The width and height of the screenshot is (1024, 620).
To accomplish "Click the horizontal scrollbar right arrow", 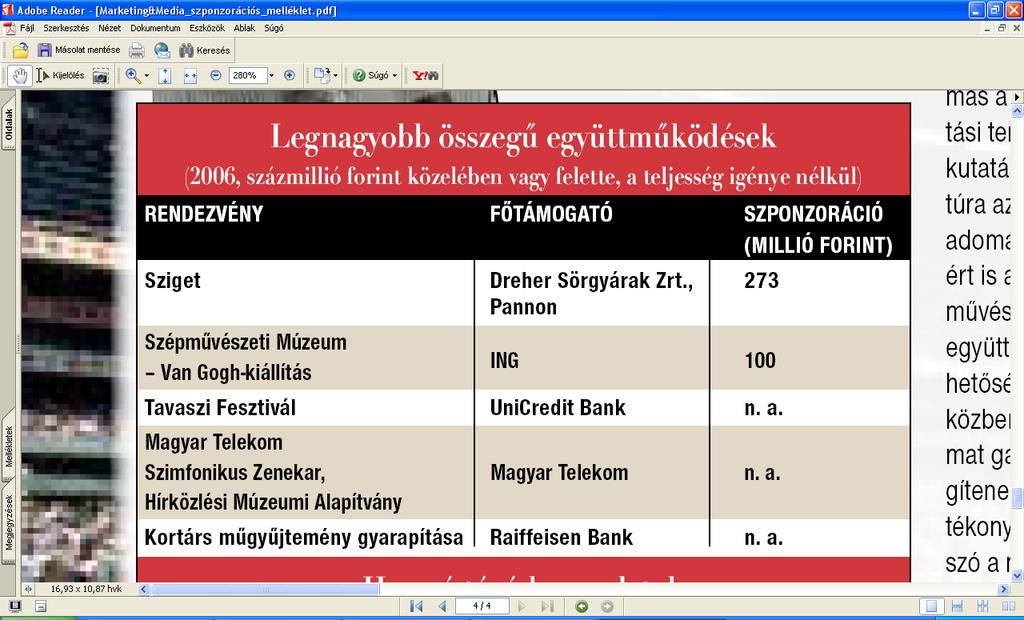I will pyautogui.click(x=1004, y=589).
